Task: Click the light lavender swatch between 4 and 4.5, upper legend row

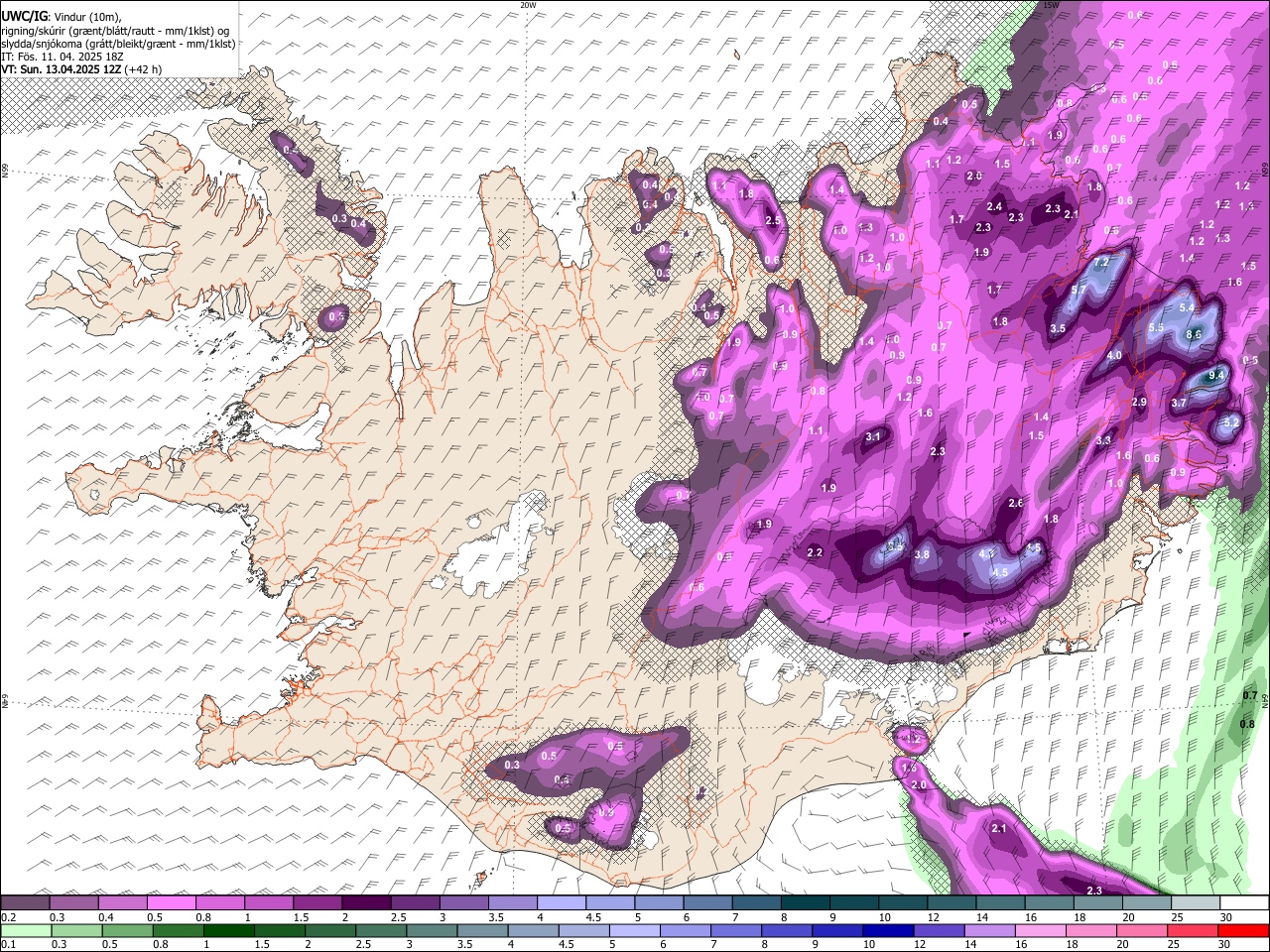Action: [561, 903]
